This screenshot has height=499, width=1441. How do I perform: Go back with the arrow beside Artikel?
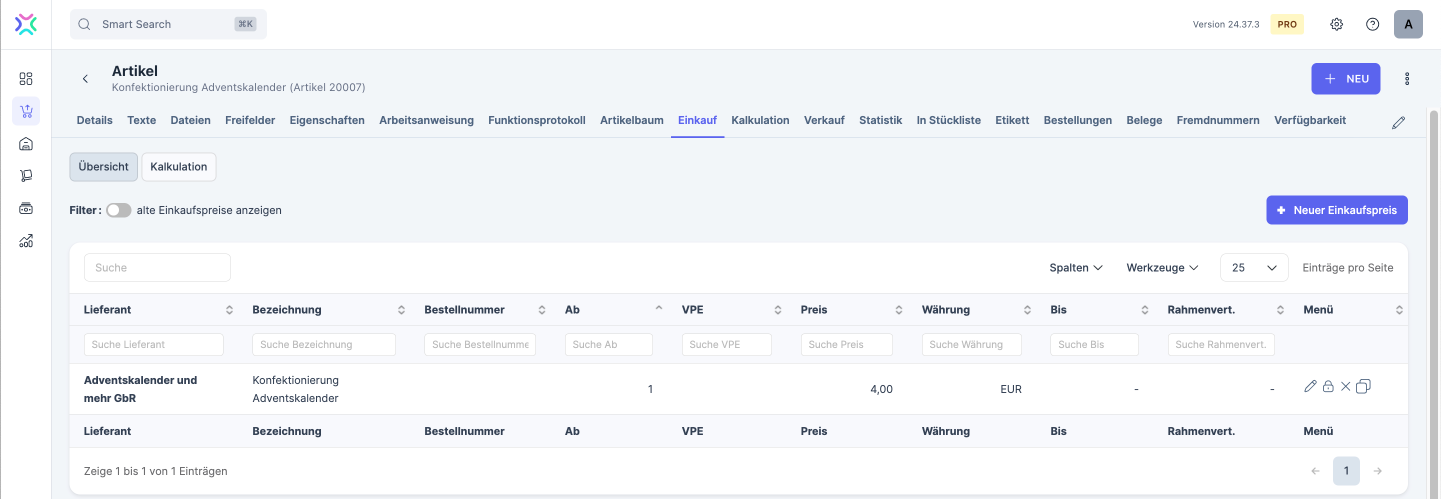[x=86, y=79]
